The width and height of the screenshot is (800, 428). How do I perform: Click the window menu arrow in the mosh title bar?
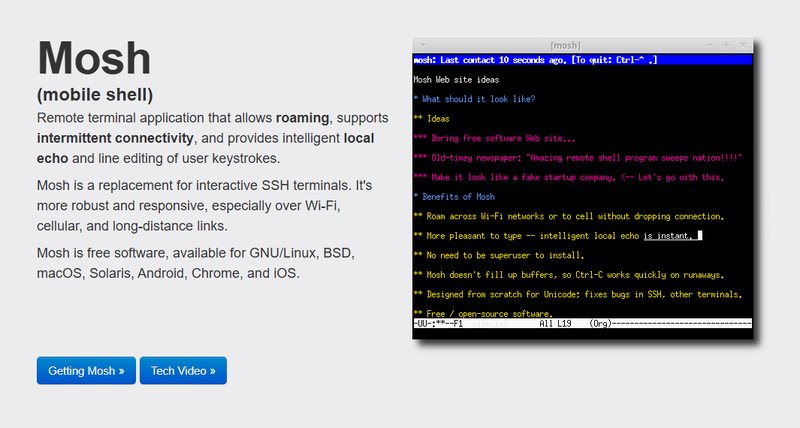423,45
